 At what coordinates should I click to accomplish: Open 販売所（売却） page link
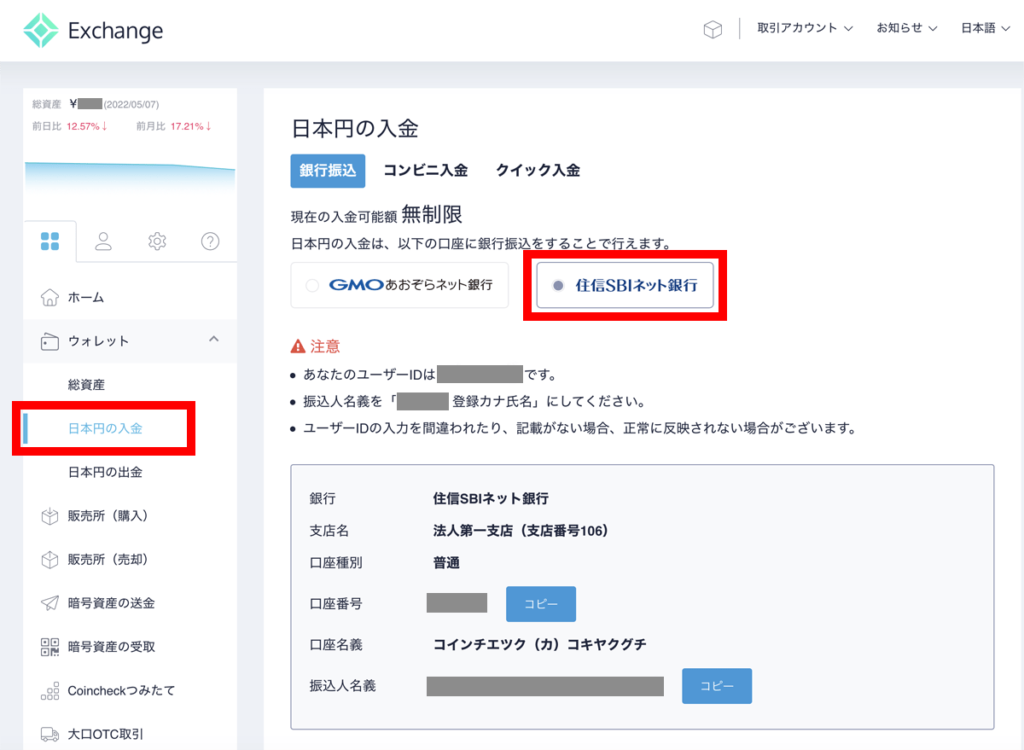click(108, 559)
